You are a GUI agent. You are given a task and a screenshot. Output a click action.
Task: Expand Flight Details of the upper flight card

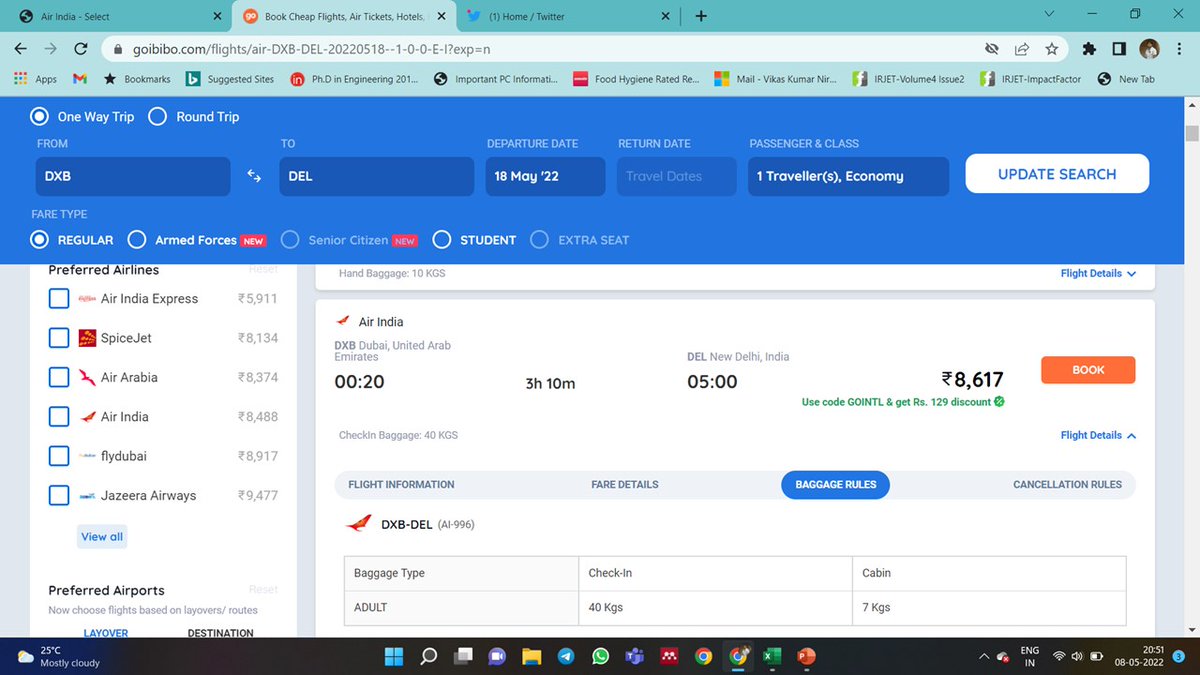[1098, 273]
